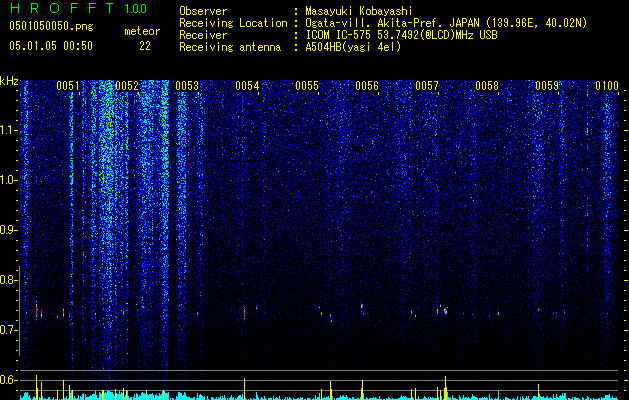The image size is (629, 400).
Task: Click the 0057 time marker
Action: click(x=427, y=86)
